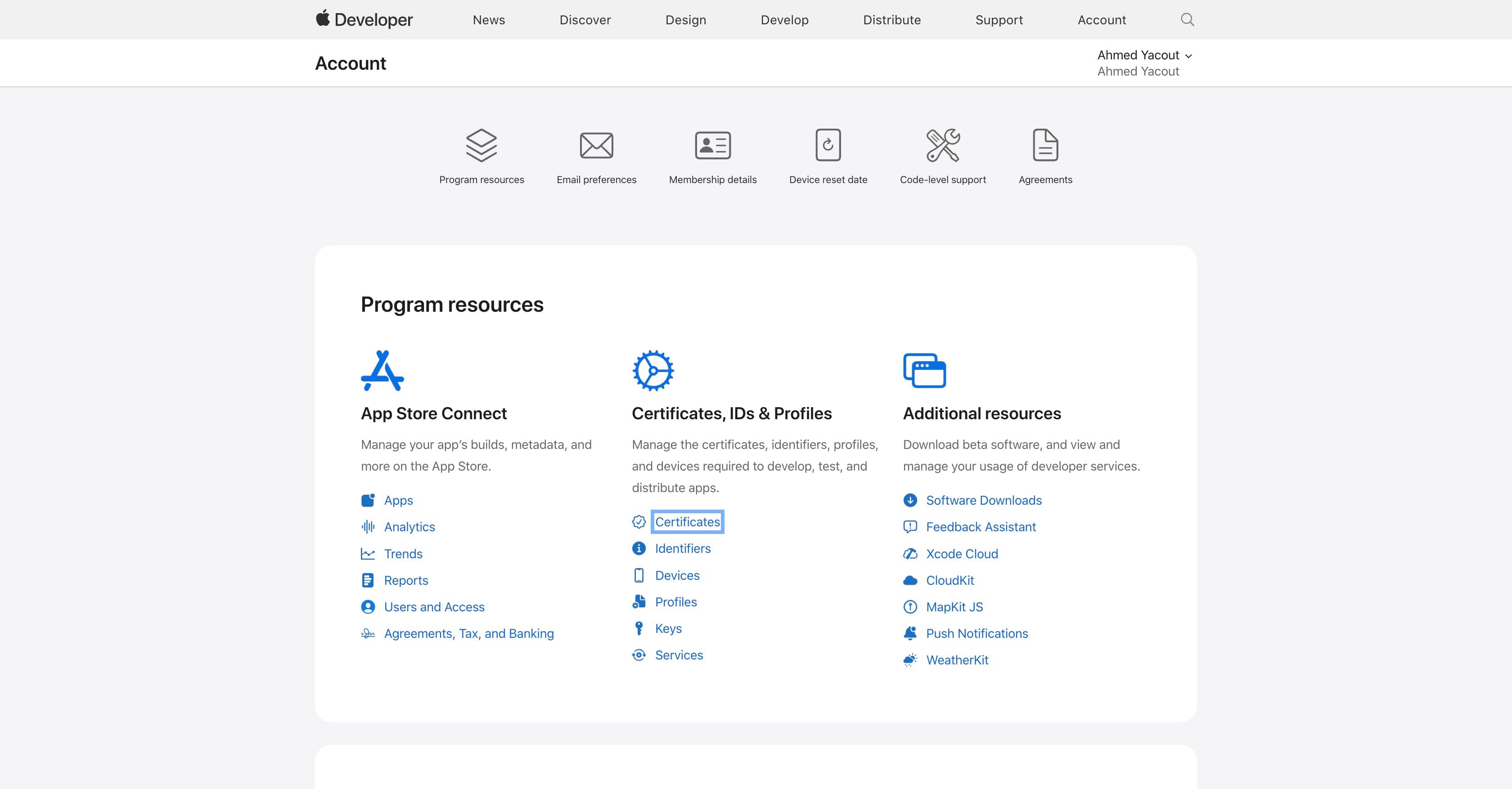The width and height of the screenshot is (1512, 789).
Task: Click the Services icon
Action: coord(639,655)
